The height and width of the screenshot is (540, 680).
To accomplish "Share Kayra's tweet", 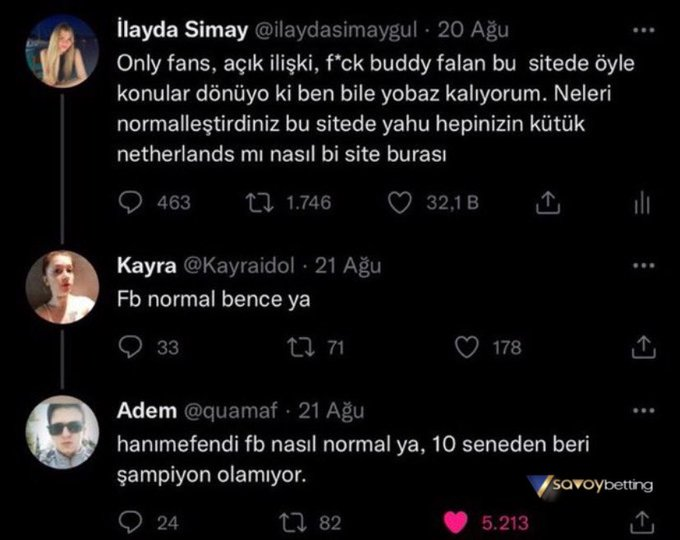I will pyautogui.click(x=643, y=347).
